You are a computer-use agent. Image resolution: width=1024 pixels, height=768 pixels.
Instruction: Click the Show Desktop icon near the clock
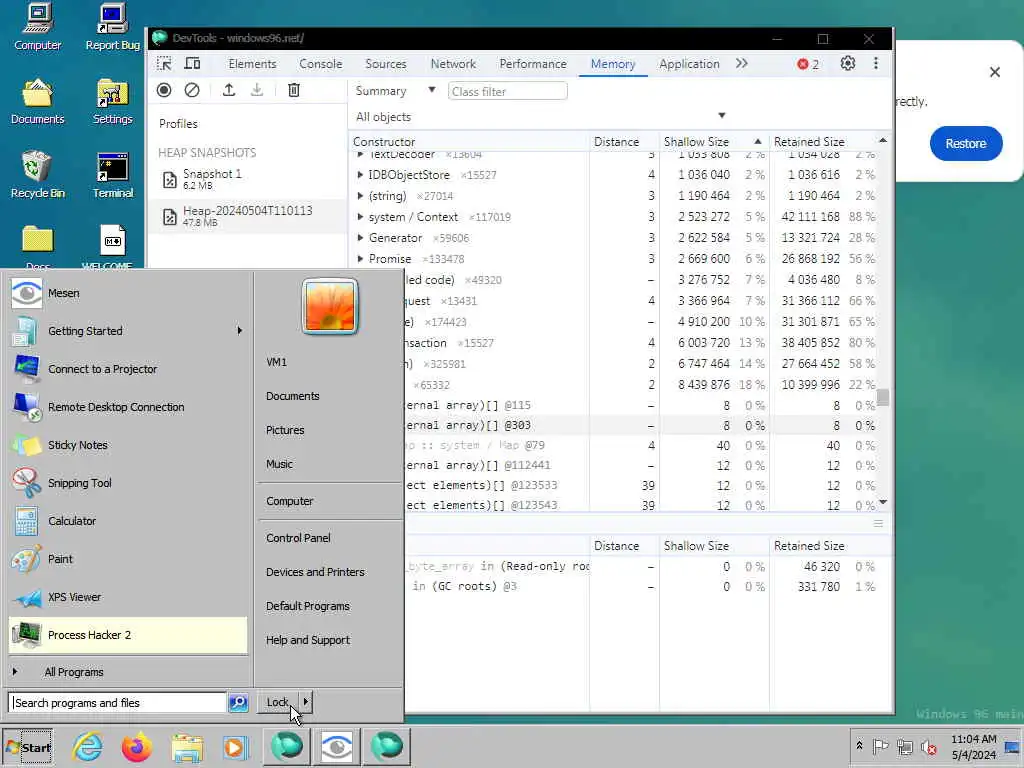[1012, 747]
